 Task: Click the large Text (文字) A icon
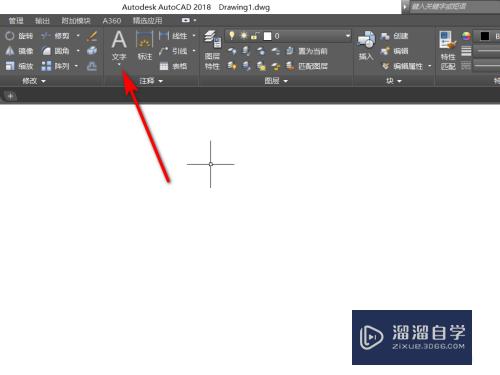pyautogui.click(x=119, y=40)
